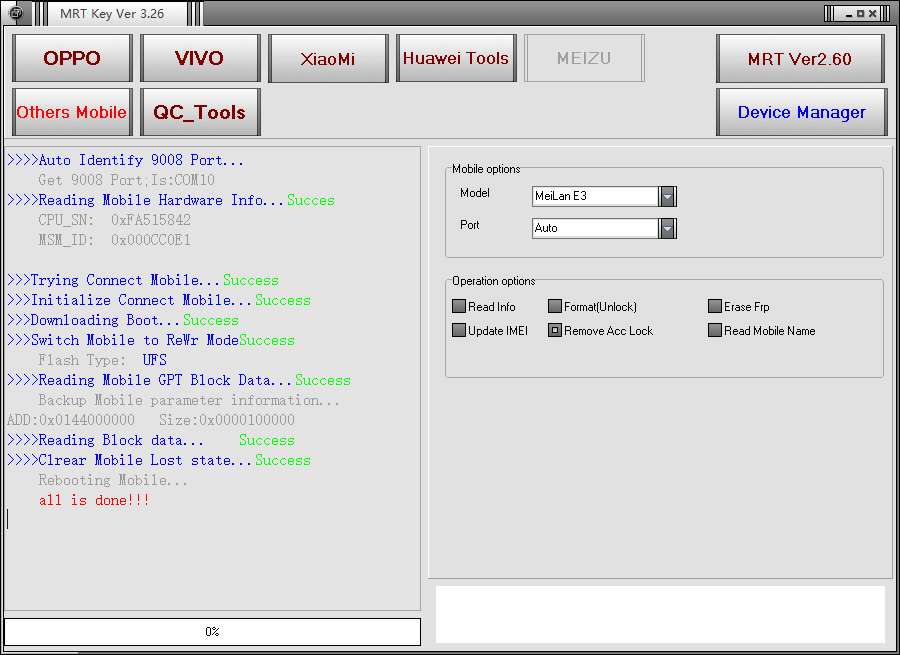Image resolution: width=900 pixels, height=655 pixels.
Task: Enable the Format(Unlock) checkbox
Action: [554, 306]
